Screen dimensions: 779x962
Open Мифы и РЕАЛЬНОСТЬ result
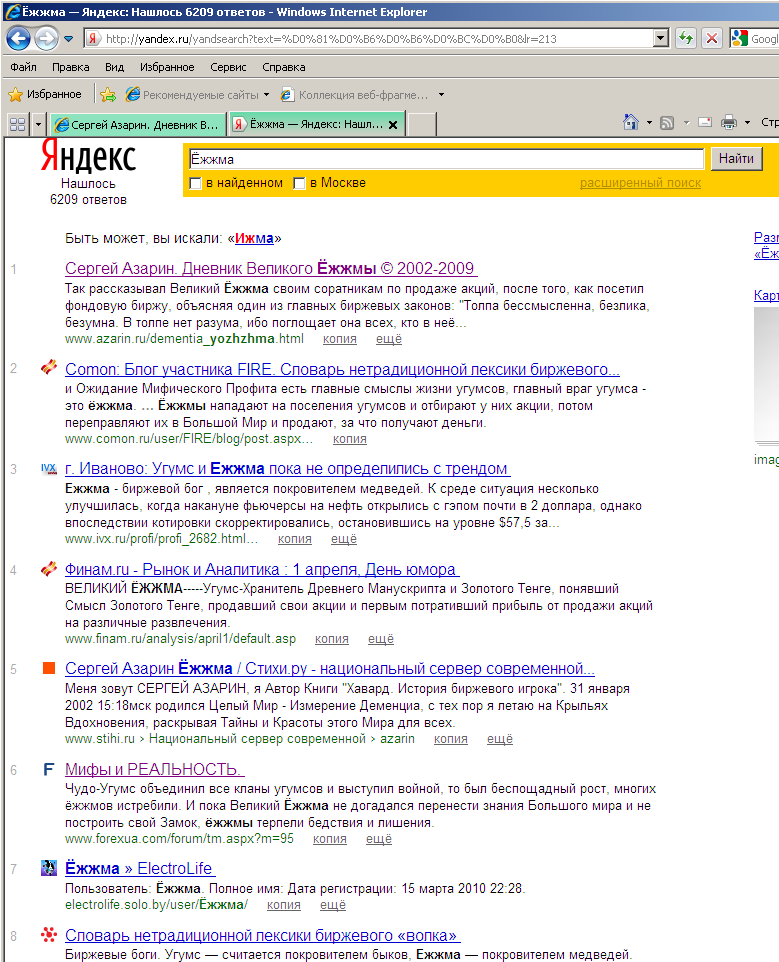(154, 769)
